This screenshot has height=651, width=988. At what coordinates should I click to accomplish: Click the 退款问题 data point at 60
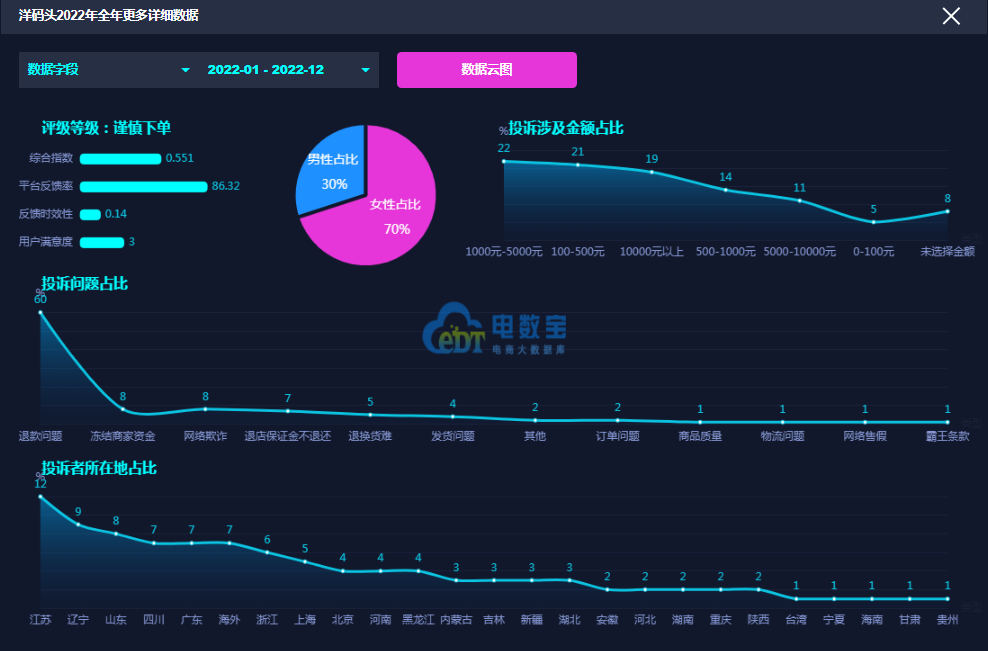pos(41,313)
